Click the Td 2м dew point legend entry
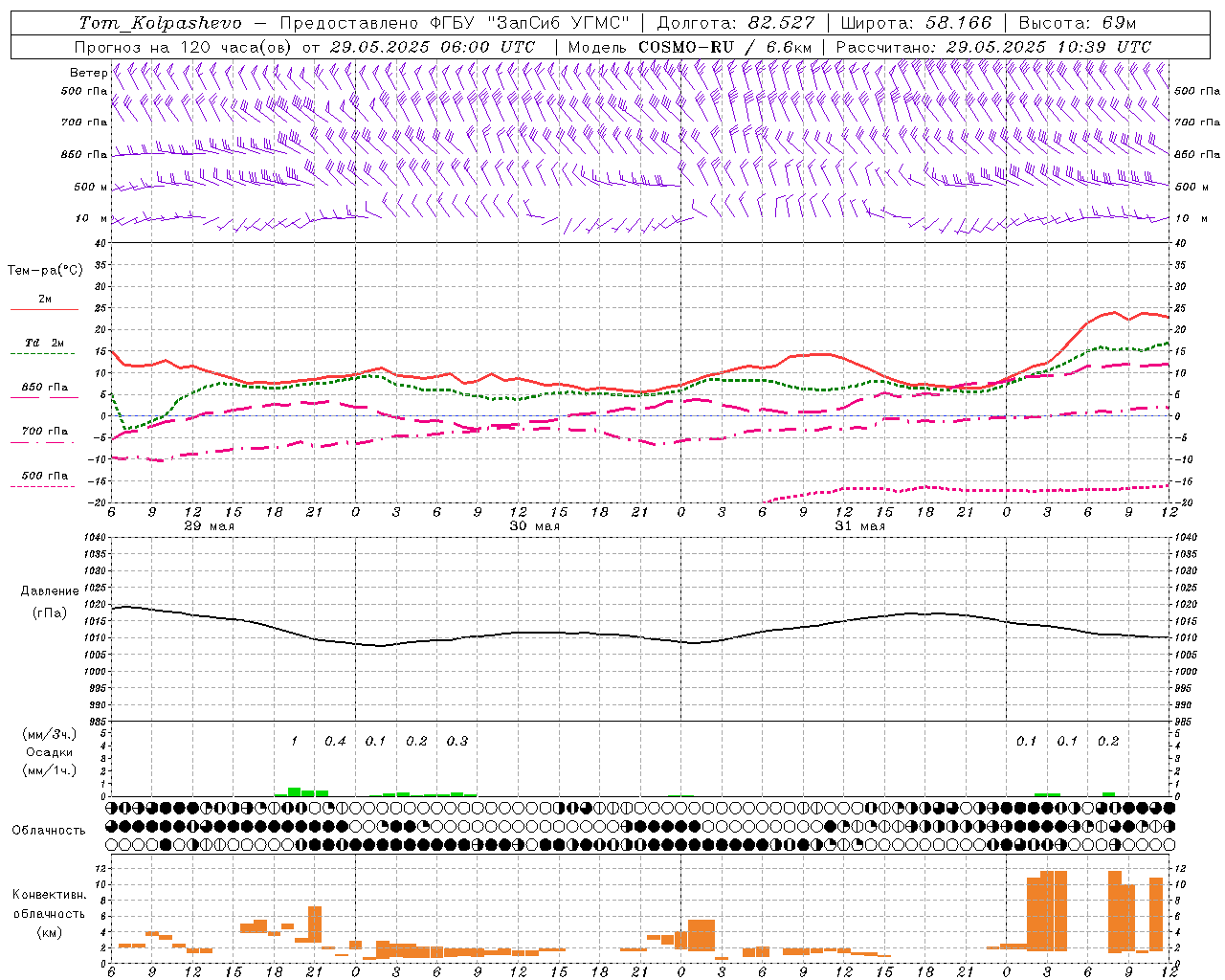 tap(45, 343)
